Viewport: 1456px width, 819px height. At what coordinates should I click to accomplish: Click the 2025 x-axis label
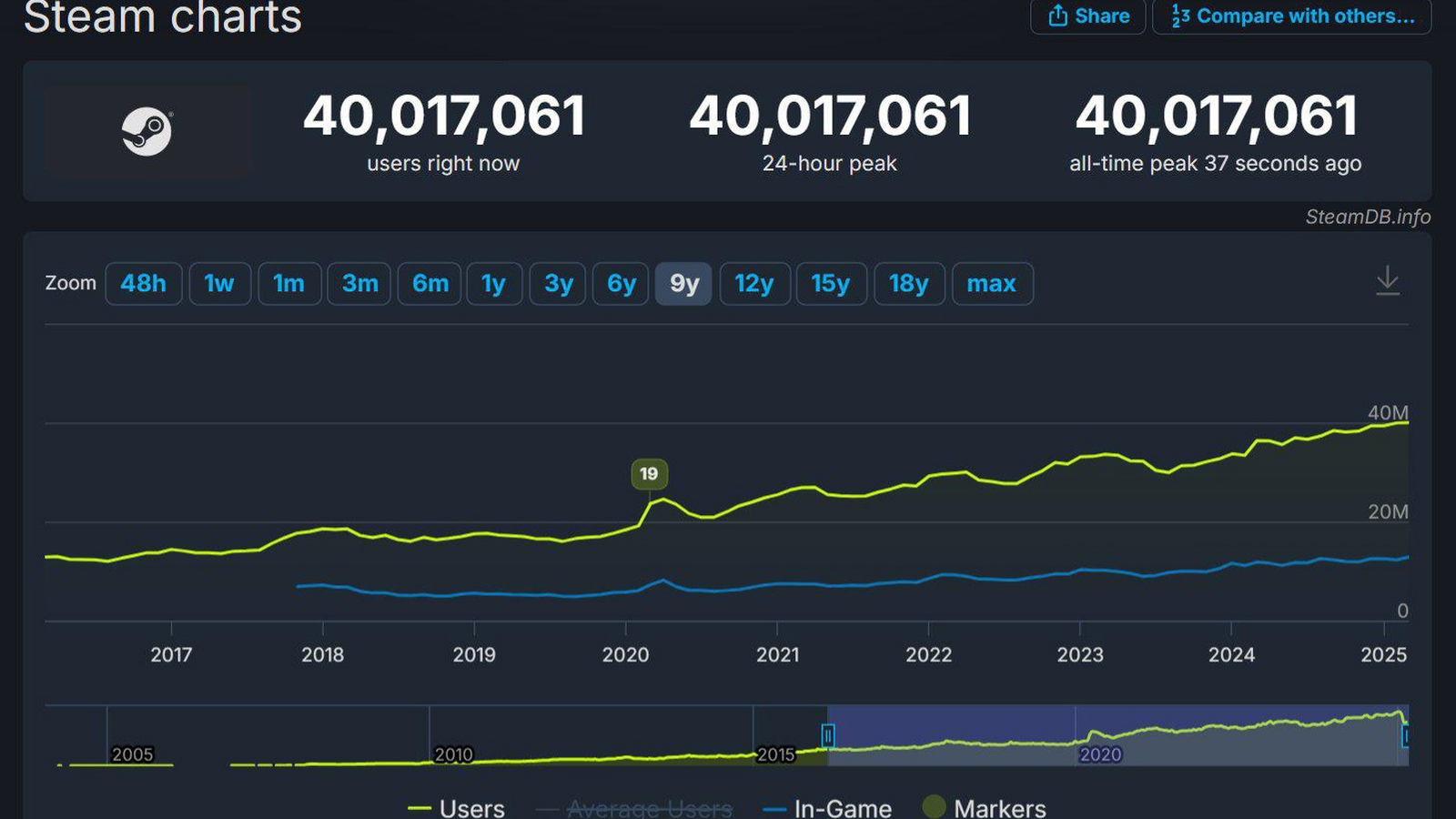(x=1384, y=655)
